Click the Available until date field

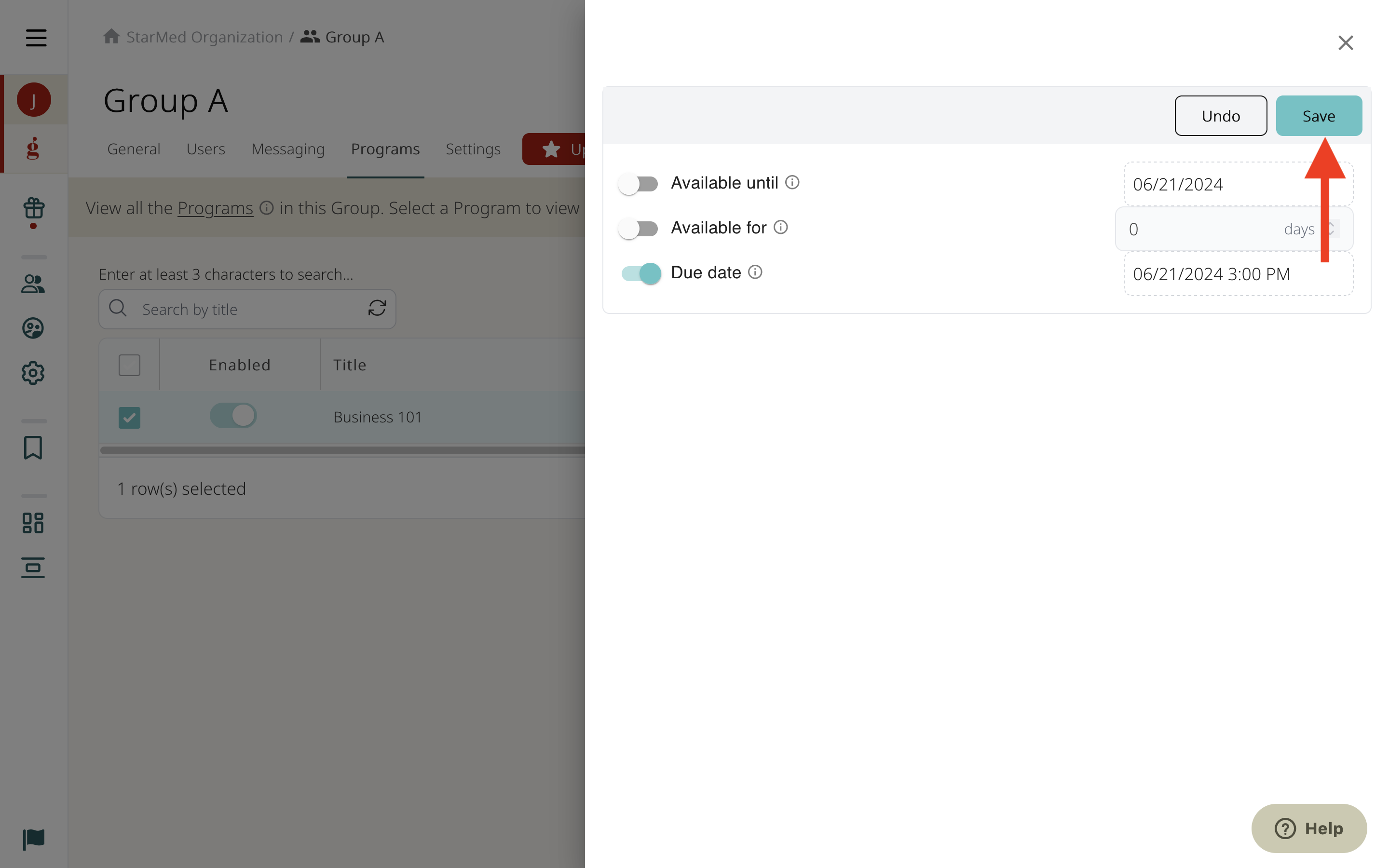point(1238,184)
